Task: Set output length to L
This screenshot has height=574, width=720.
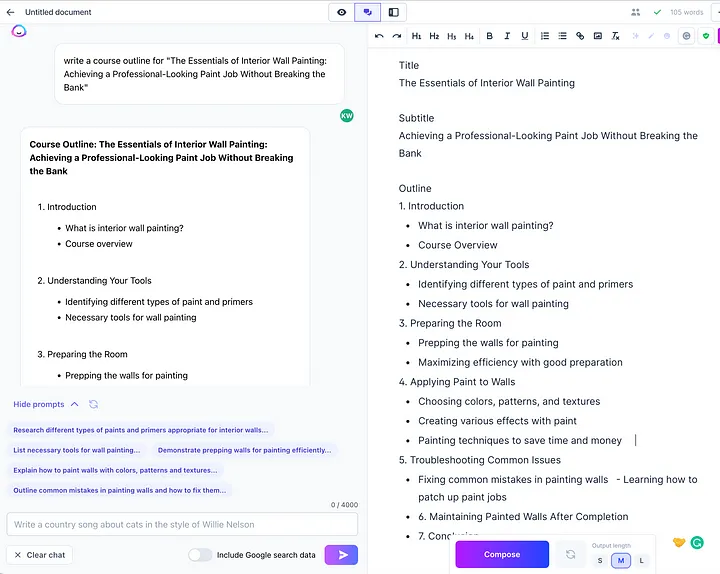Action: [641, 561]
